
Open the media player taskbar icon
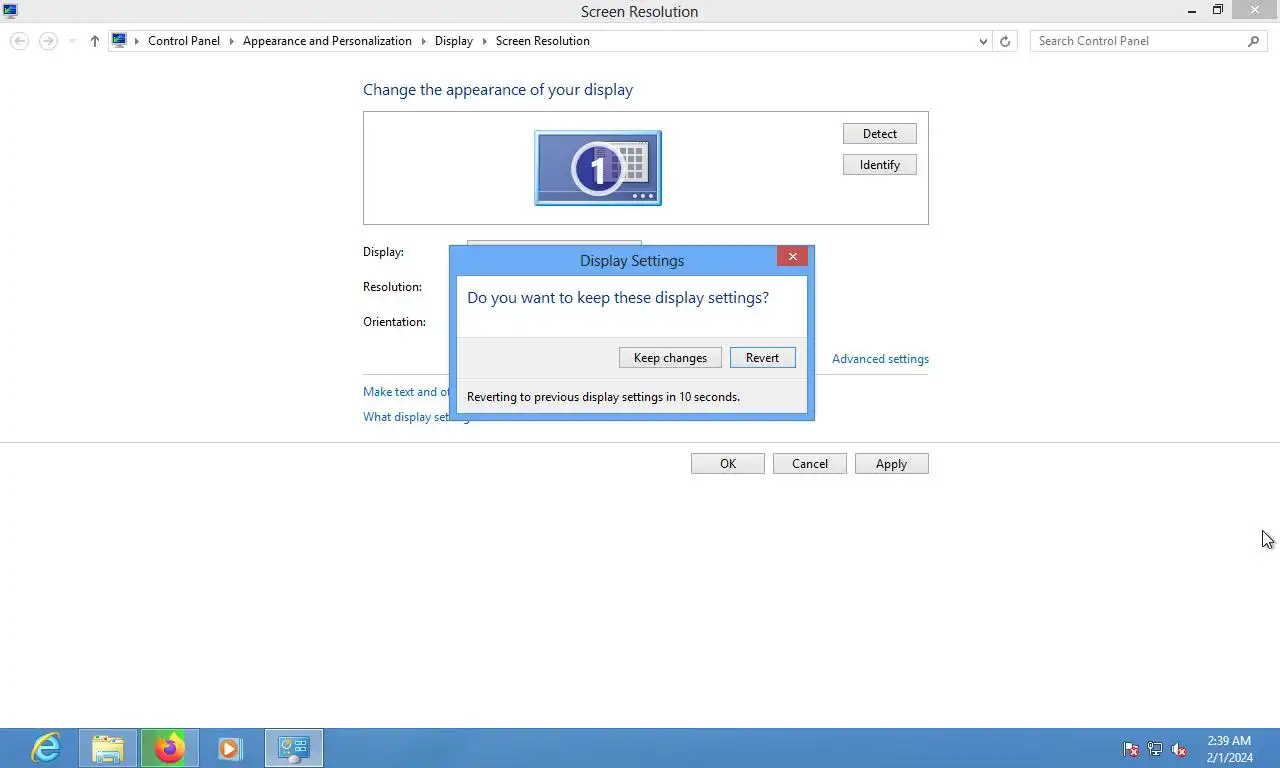231,748
